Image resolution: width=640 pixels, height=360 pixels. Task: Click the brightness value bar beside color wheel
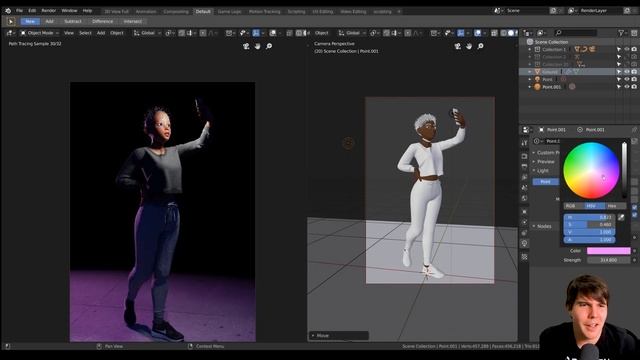[624, 170]
